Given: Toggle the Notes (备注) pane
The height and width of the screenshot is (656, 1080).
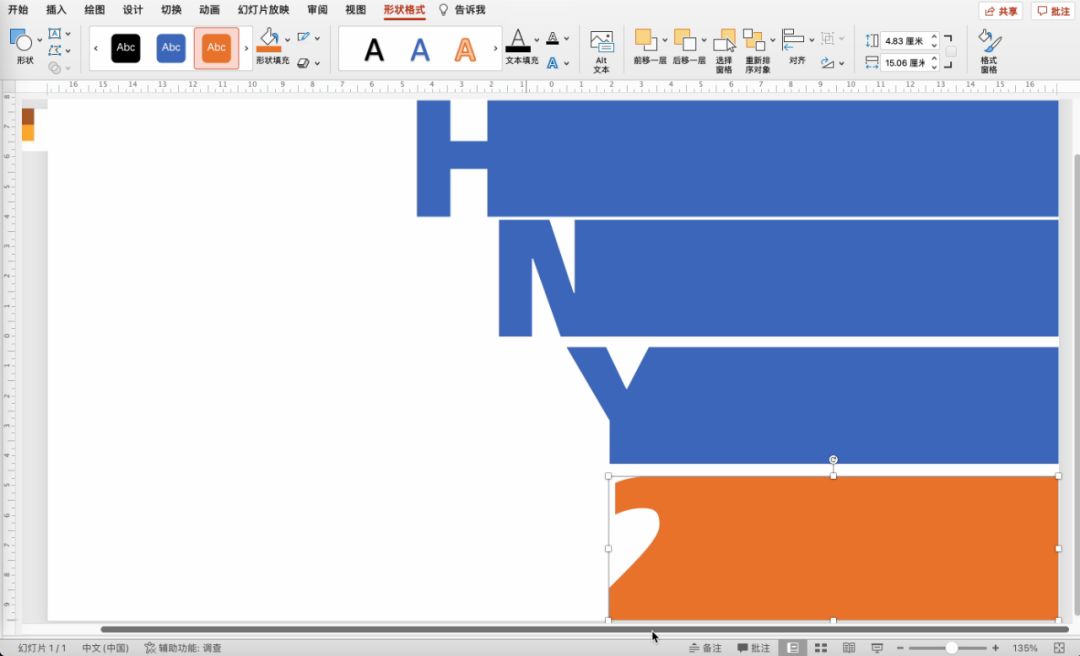Looking at the screenshot, I should coord(705,648).
